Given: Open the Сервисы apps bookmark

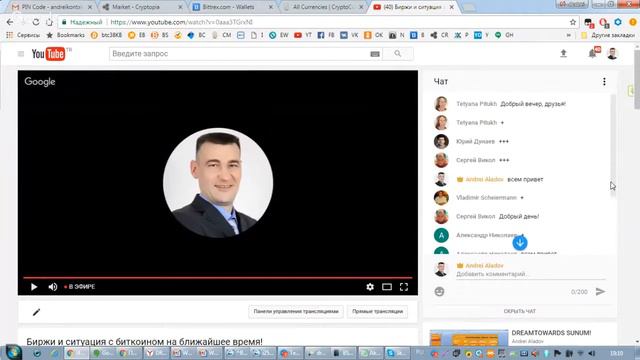Looking at the screenshot, I should pos(23,35).
